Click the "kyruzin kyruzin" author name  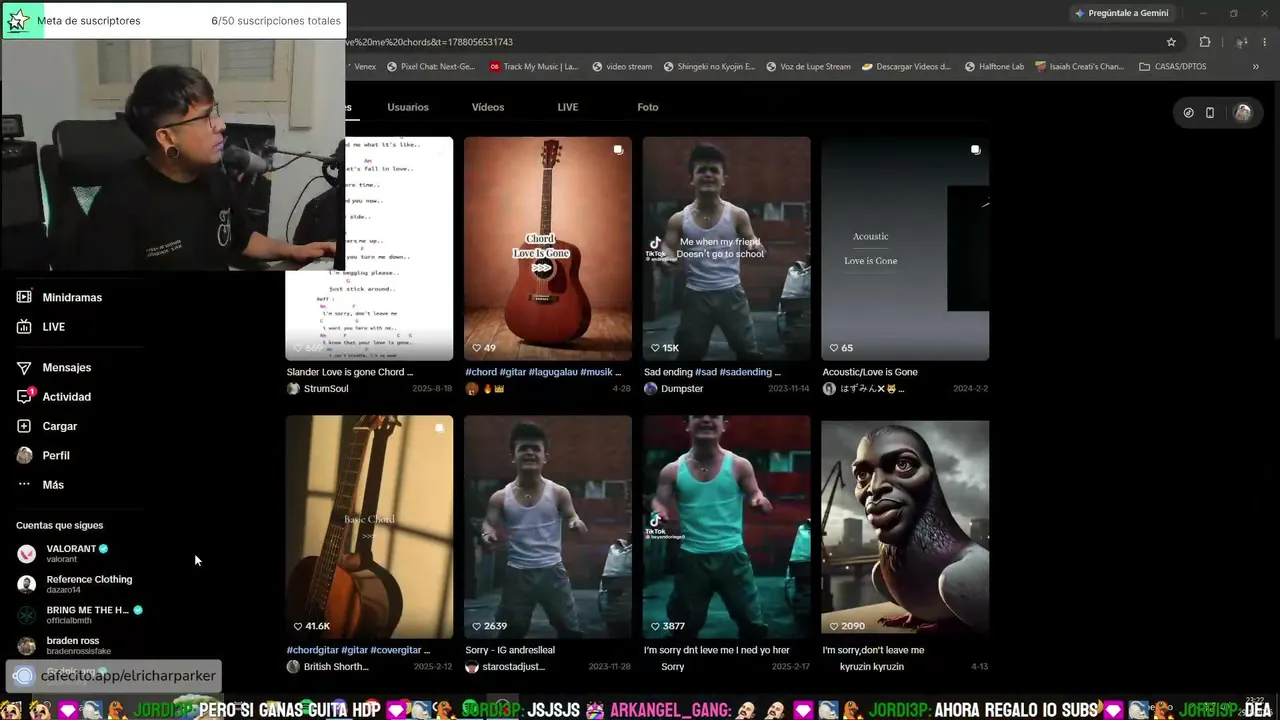coord(872,667)
